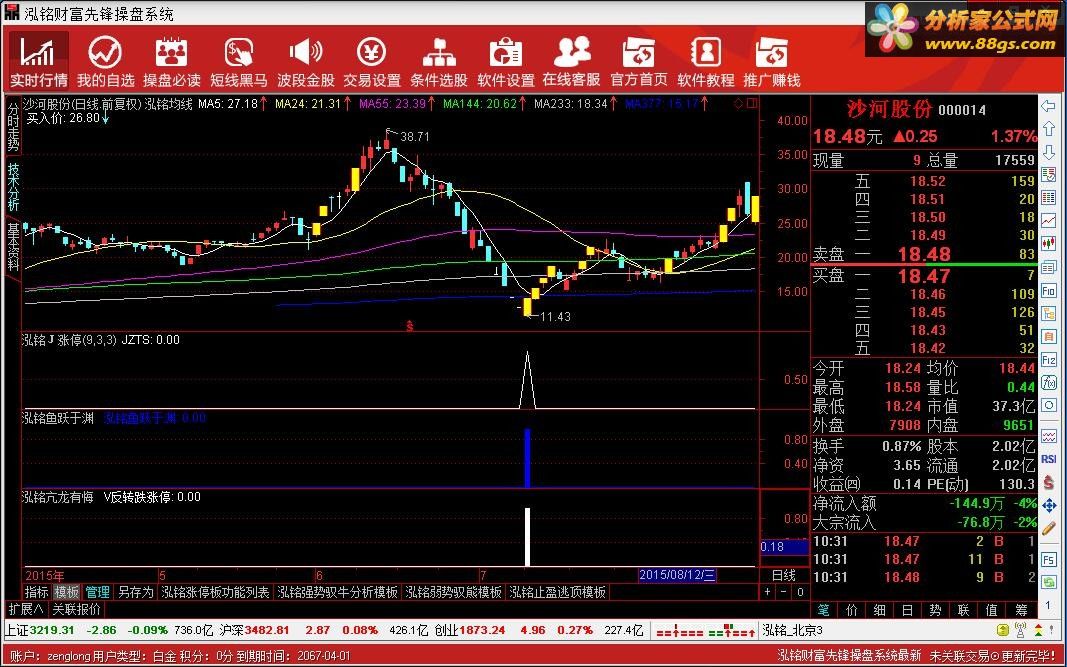This screenshot has height=667, width=1067.
Task: Click the yellow status bar icon
Action: pyautogui.click(x=1002, y=630)
